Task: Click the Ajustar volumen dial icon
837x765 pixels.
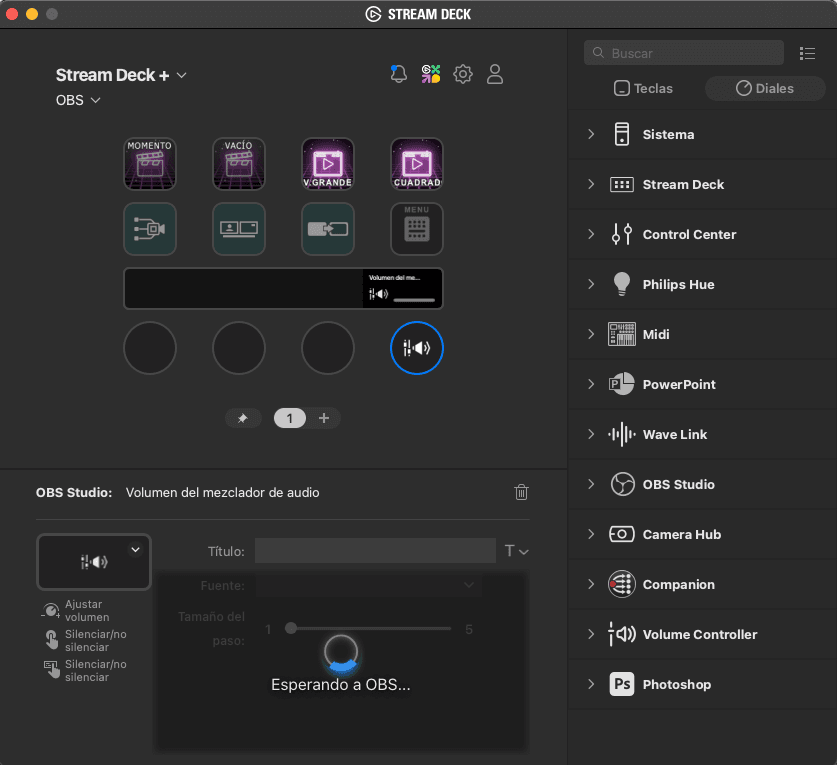Action: click(51, 610)
